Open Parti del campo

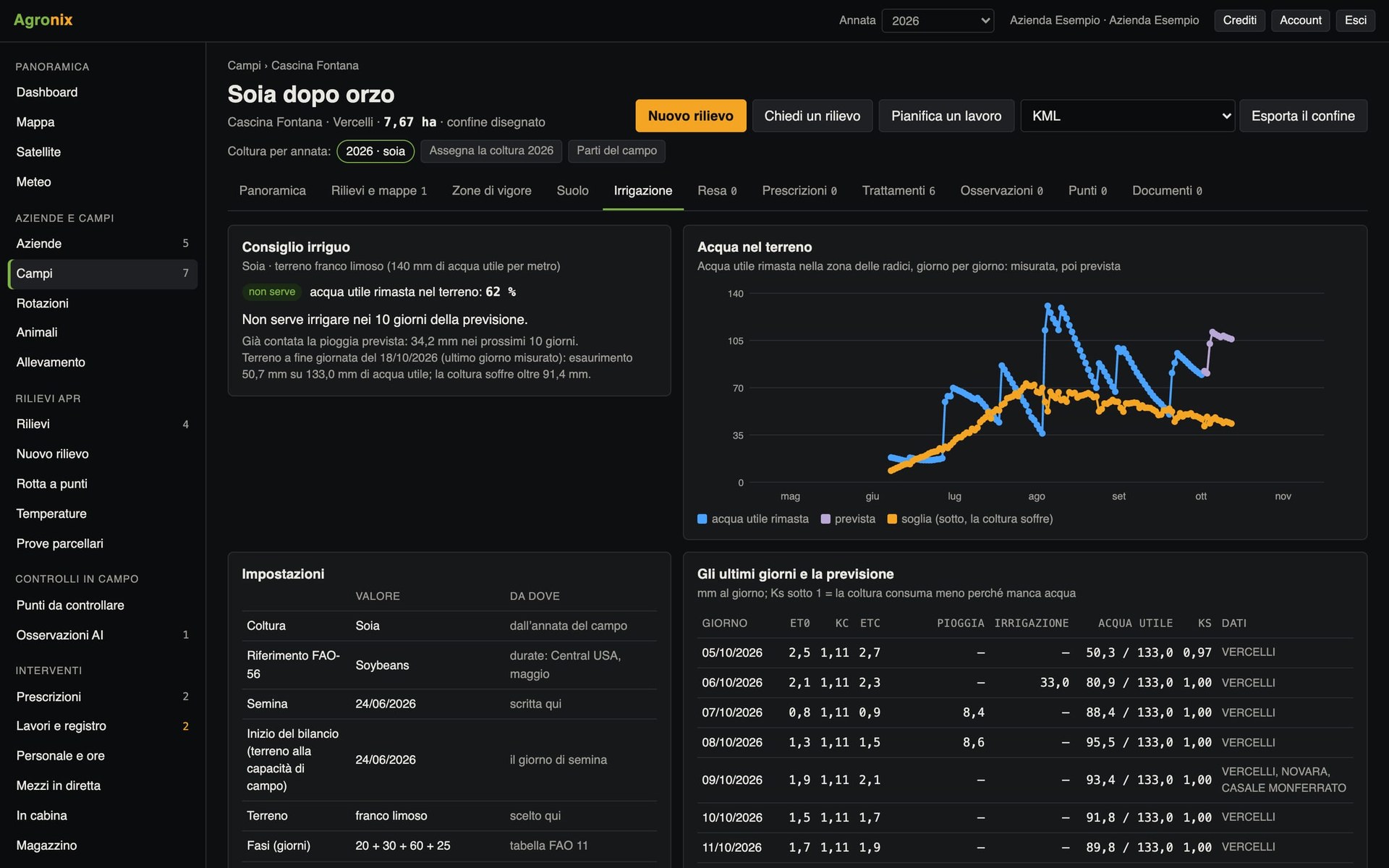pos(616,150)
